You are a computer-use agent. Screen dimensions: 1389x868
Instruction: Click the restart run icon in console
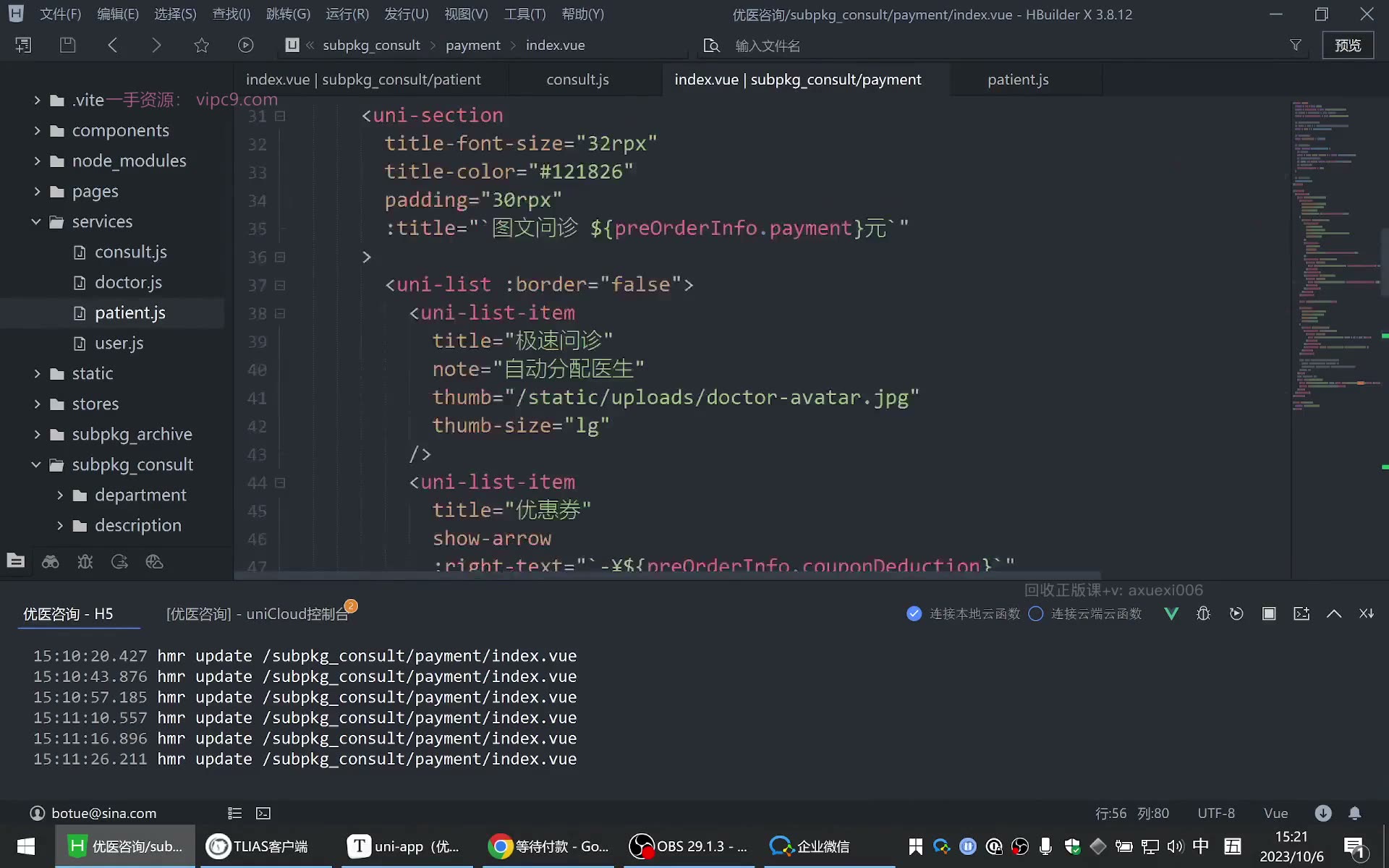tap(1236, 613)
